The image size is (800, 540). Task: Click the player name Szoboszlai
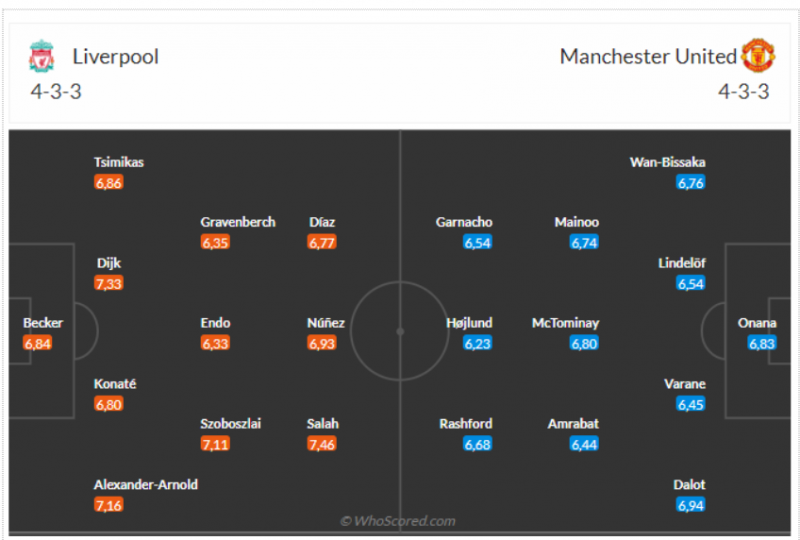click(x=231, y=424)
